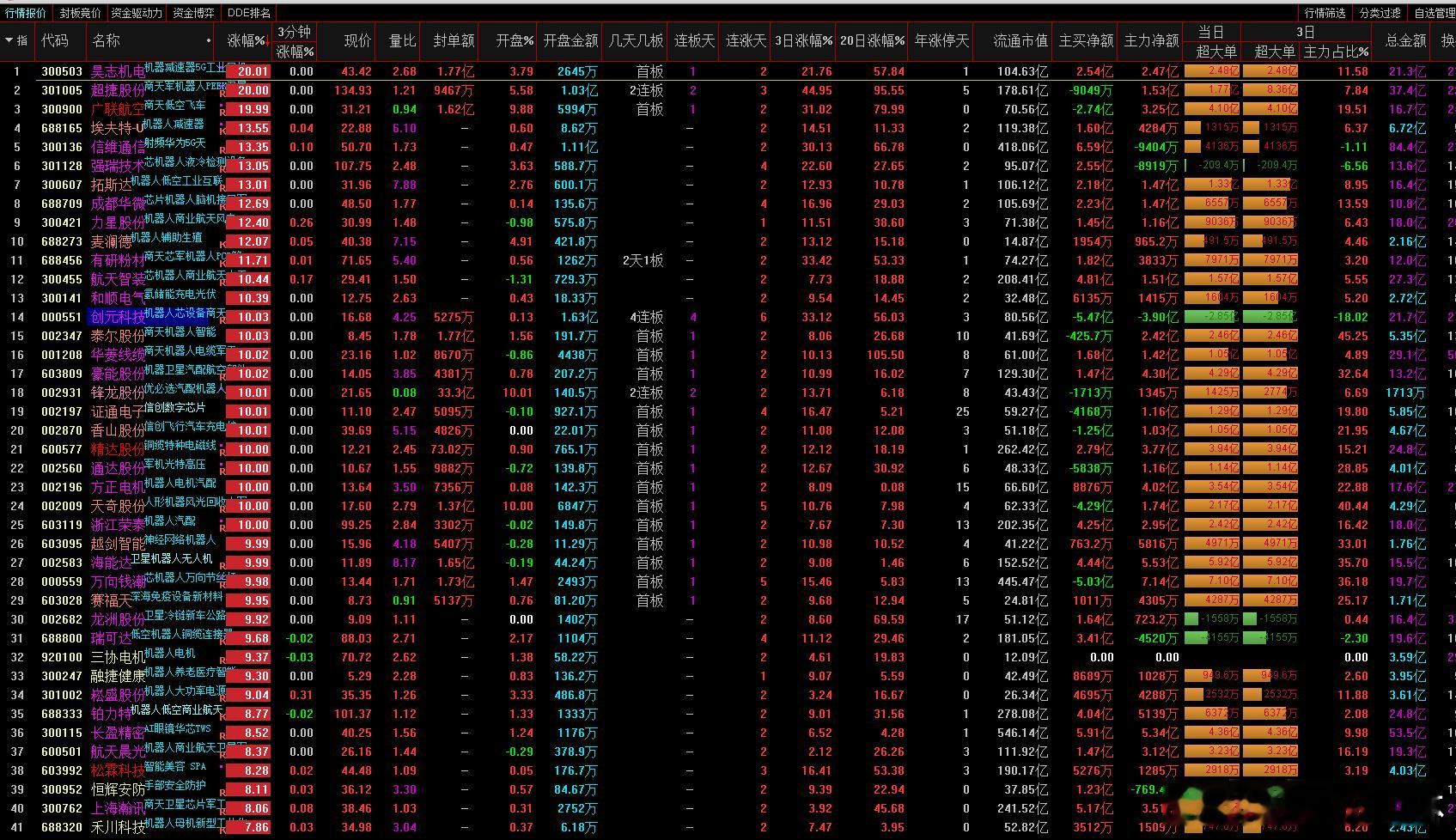Viewport: 1456px width, 840px height.
Task: Select stock 昊志机电 in the list
Action: pos(118,71)
